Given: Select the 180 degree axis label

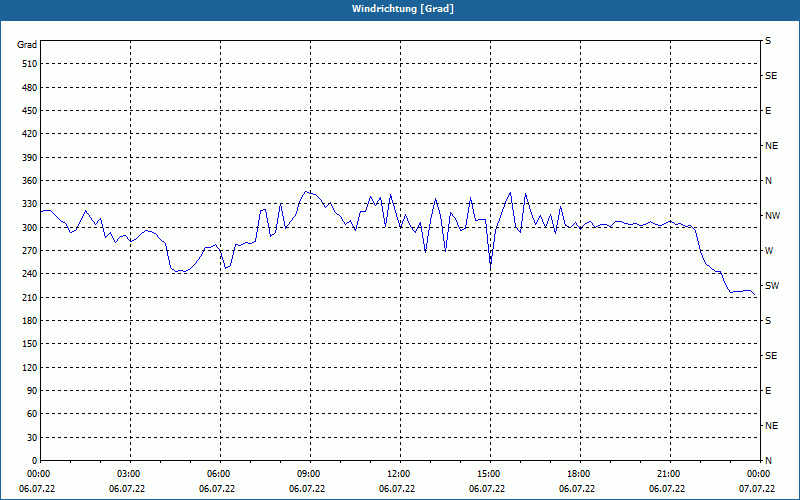Looking at the screenshot, I should (x=30, y=320).
